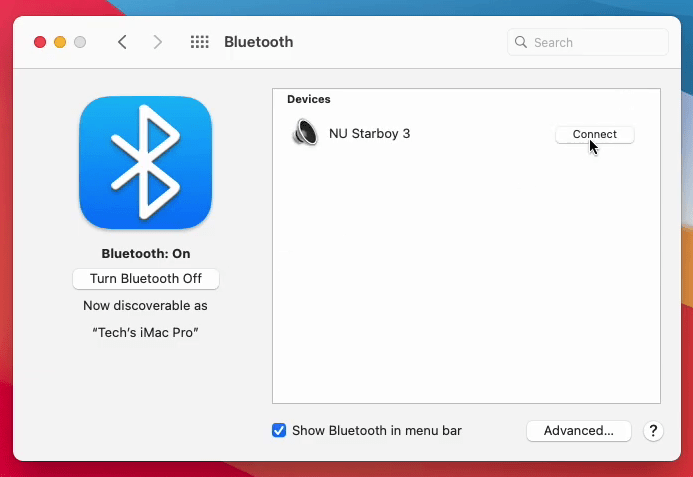
Task: Show all preferences grid icon
Action: pos(200,42)
